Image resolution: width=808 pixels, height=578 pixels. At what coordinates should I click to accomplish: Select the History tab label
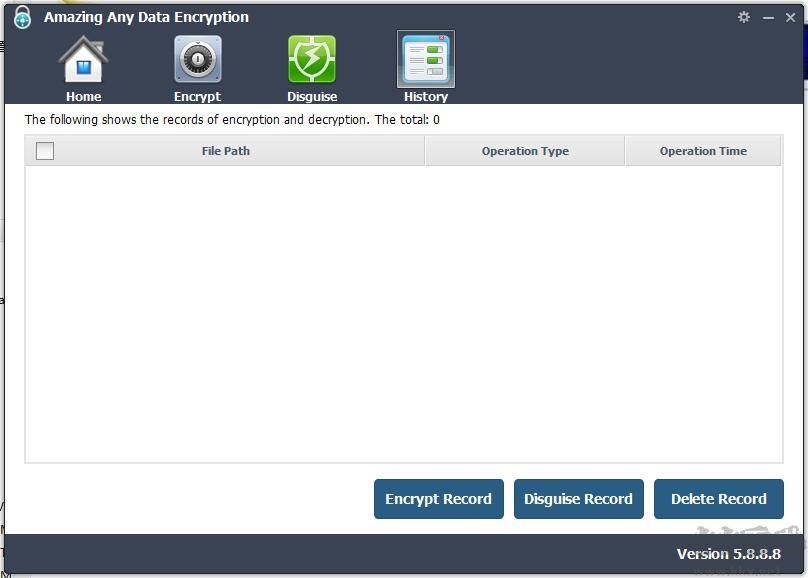(426, 97)
